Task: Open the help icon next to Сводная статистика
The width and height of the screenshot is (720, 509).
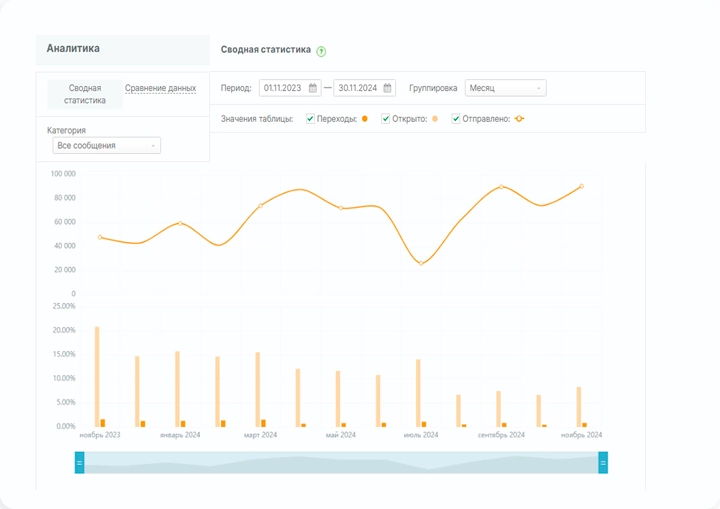Action: pos(321,51)
